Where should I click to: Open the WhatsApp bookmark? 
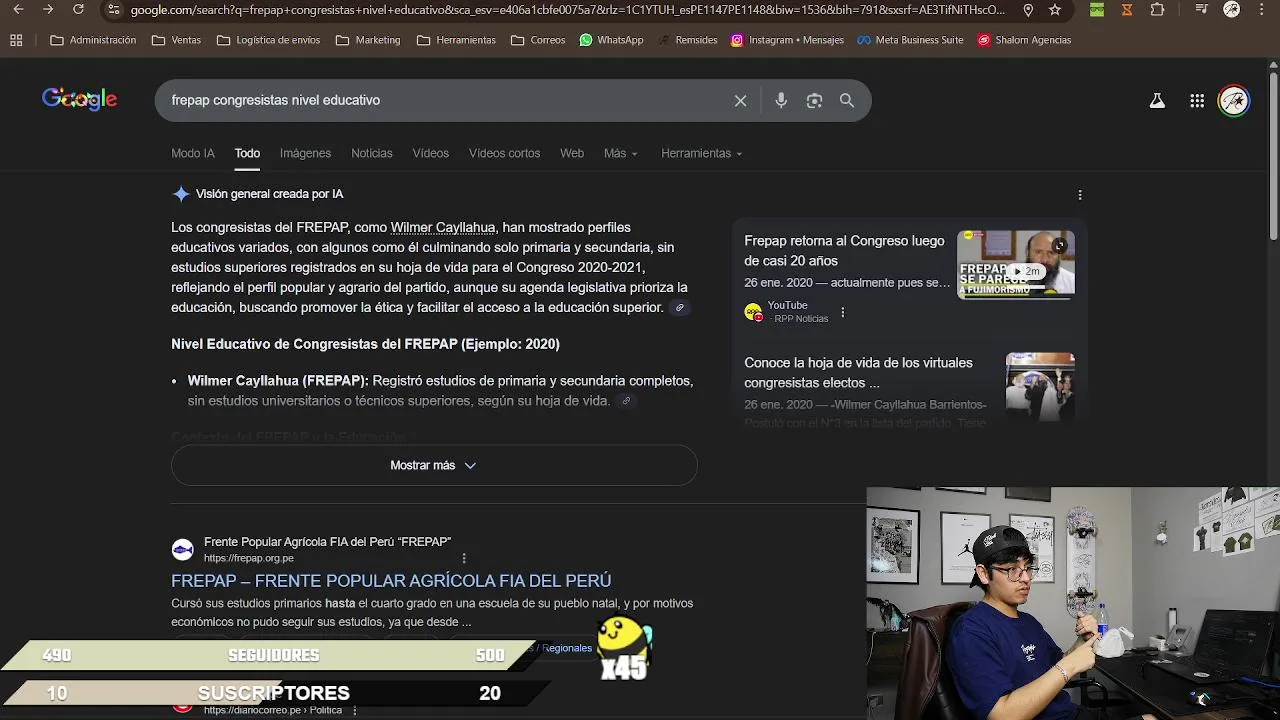tap(611, 40)
